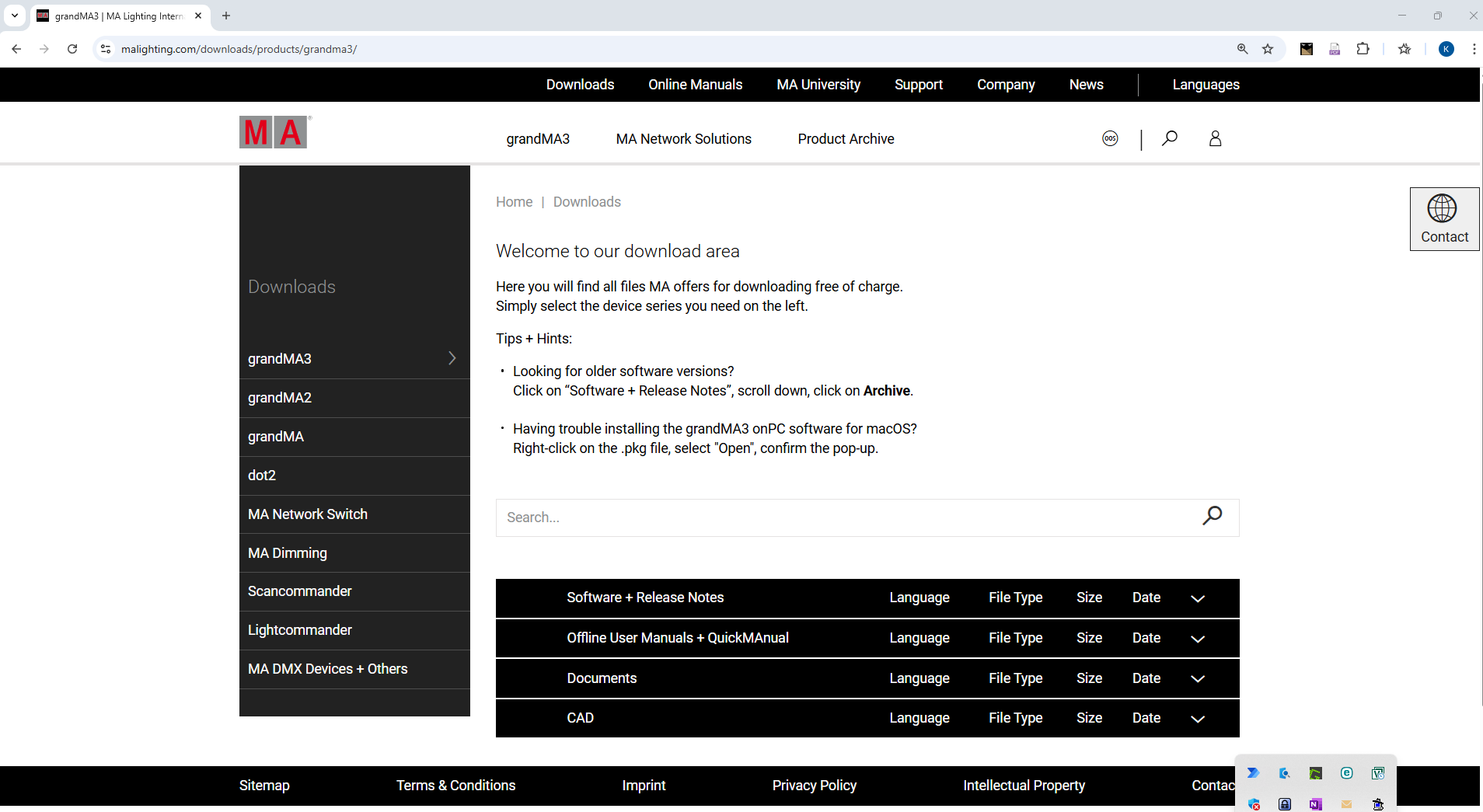Image resolution: width=1483 pixels, height=812 pixels.
Task: Click the OneNote icon in system tray
Action: point(1315,804)
